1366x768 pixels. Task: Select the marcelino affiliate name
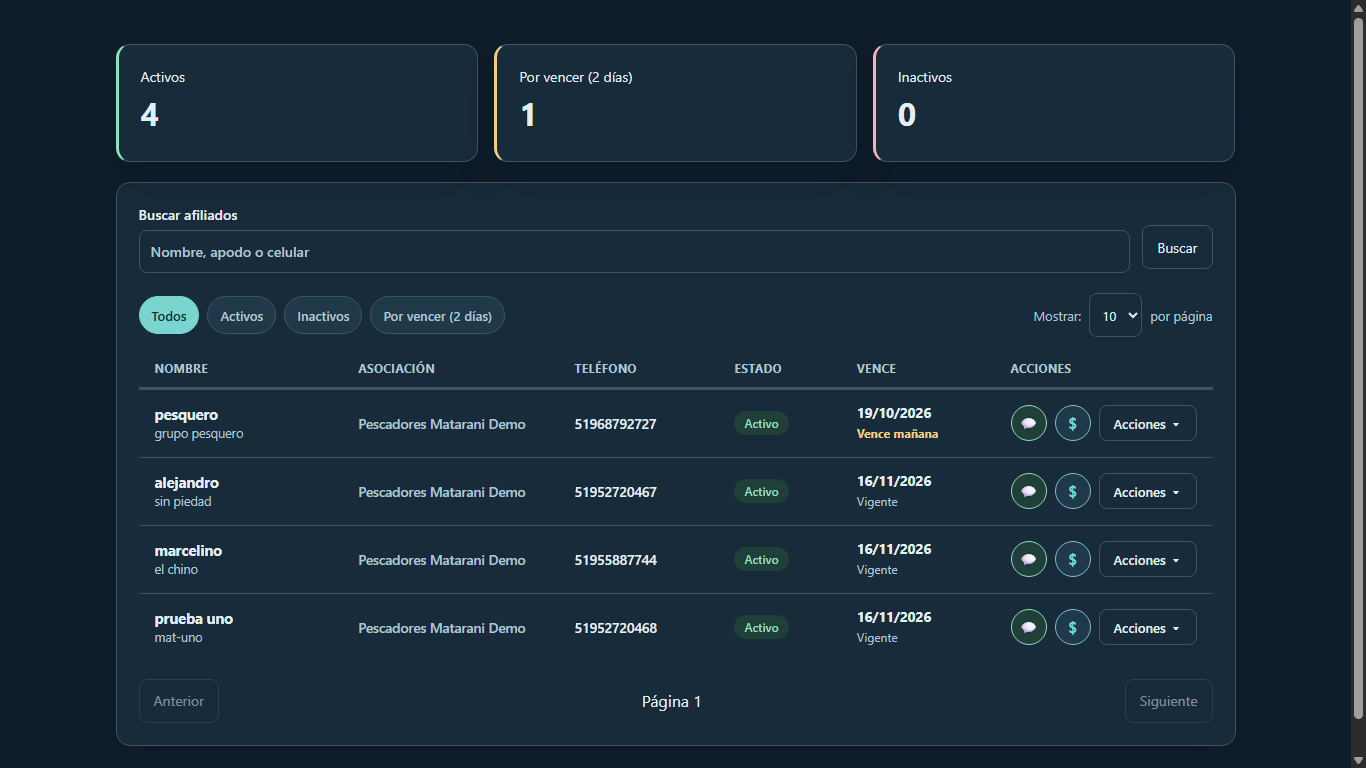188,550
